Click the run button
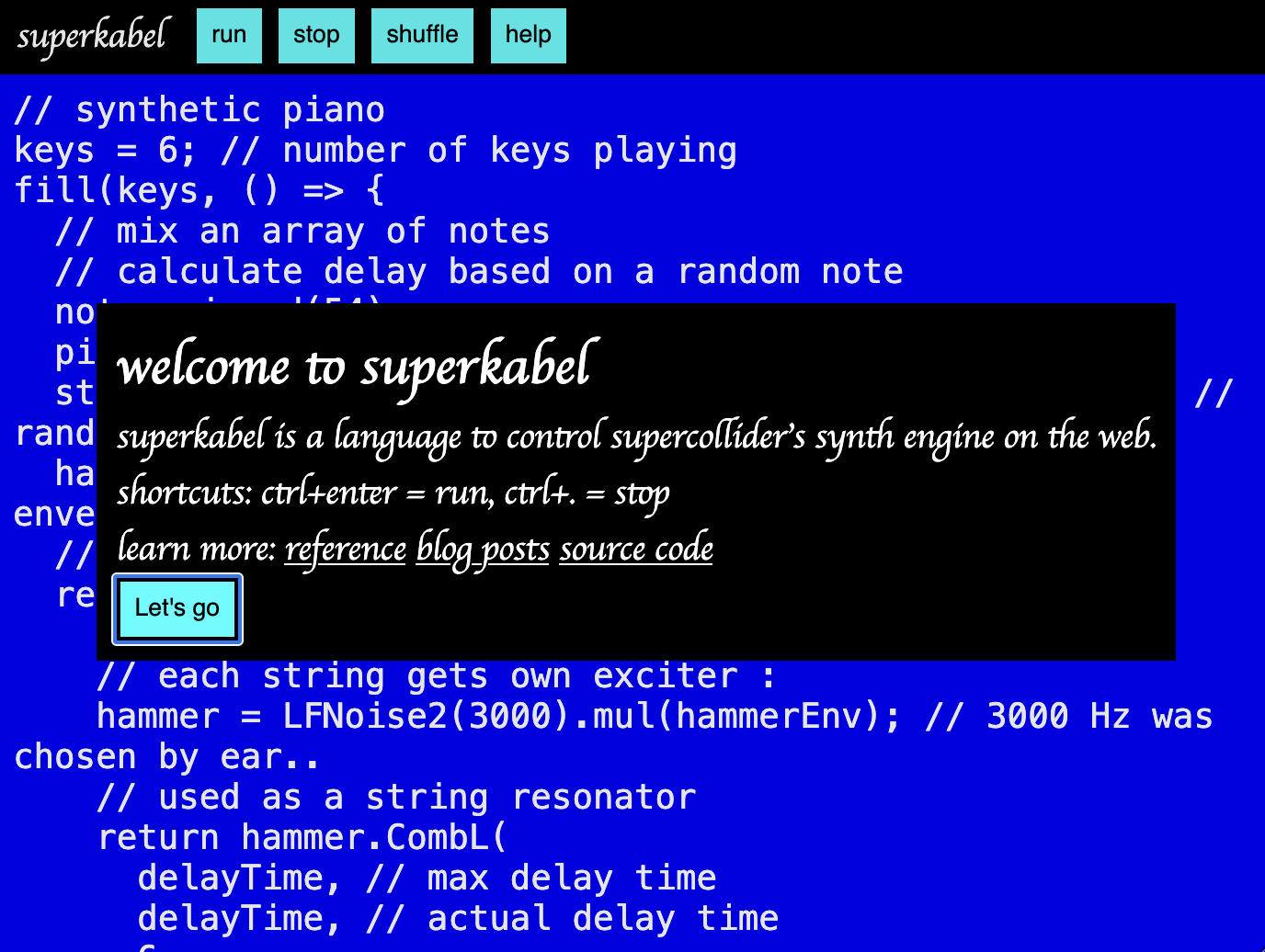The height and width of the screenshot is (952, 1265). tap(229, 36)
